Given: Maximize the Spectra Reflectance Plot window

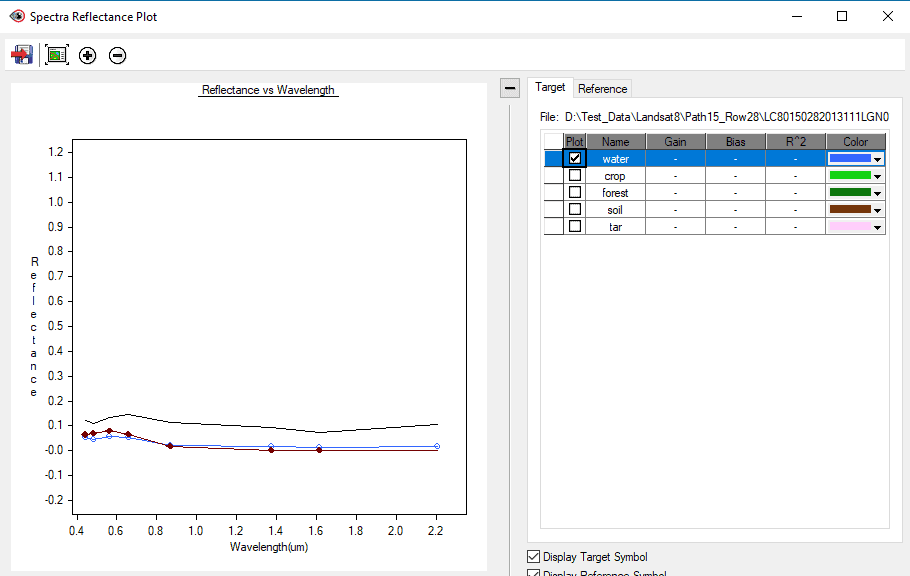Looking at the screenshot, I should point(842,16).
